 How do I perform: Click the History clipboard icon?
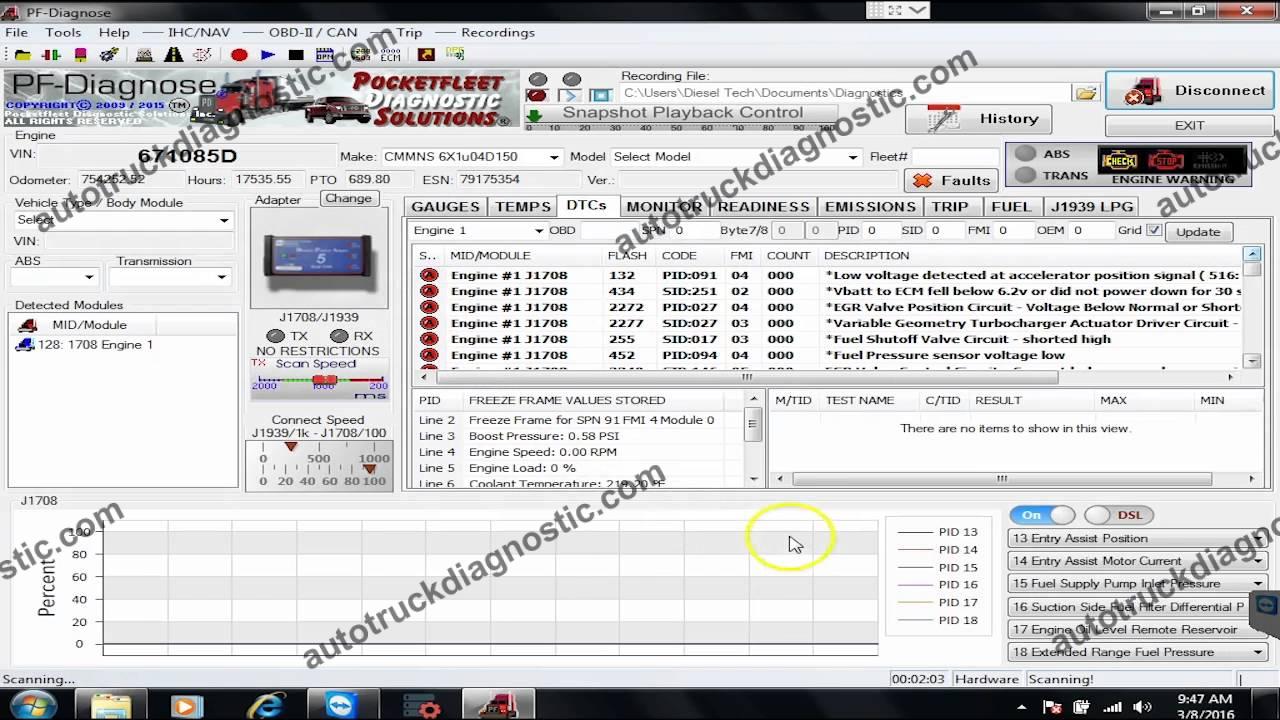[x=943, y=118]
